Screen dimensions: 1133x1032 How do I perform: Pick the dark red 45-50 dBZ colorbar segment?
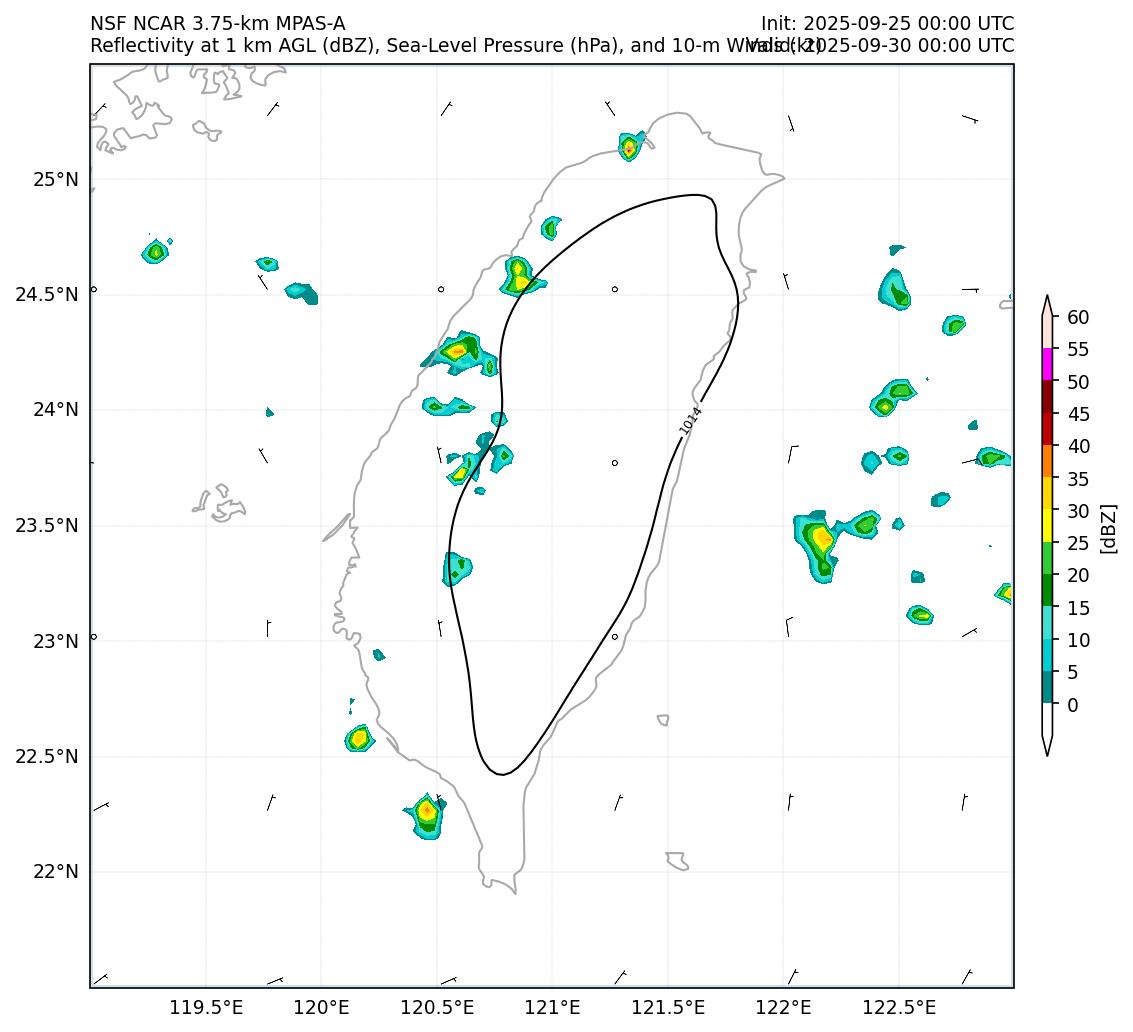coord(1047,396)
